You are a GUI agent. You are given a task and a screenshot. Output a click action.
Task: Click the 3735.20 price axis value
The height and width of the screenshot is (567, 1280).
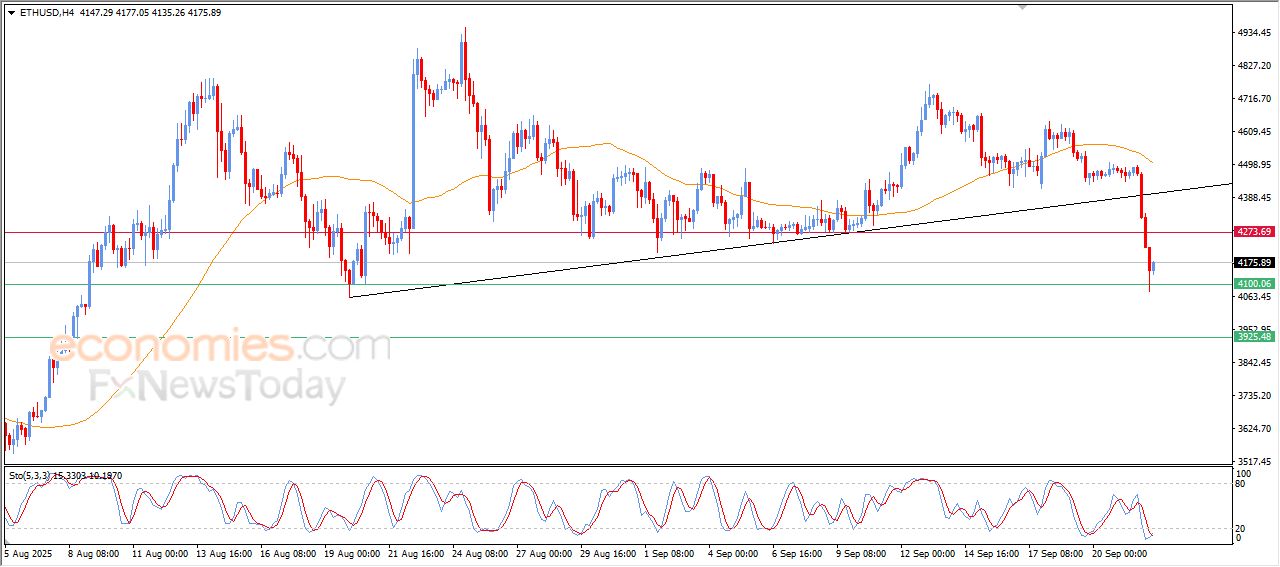(x=1254, y=396)
